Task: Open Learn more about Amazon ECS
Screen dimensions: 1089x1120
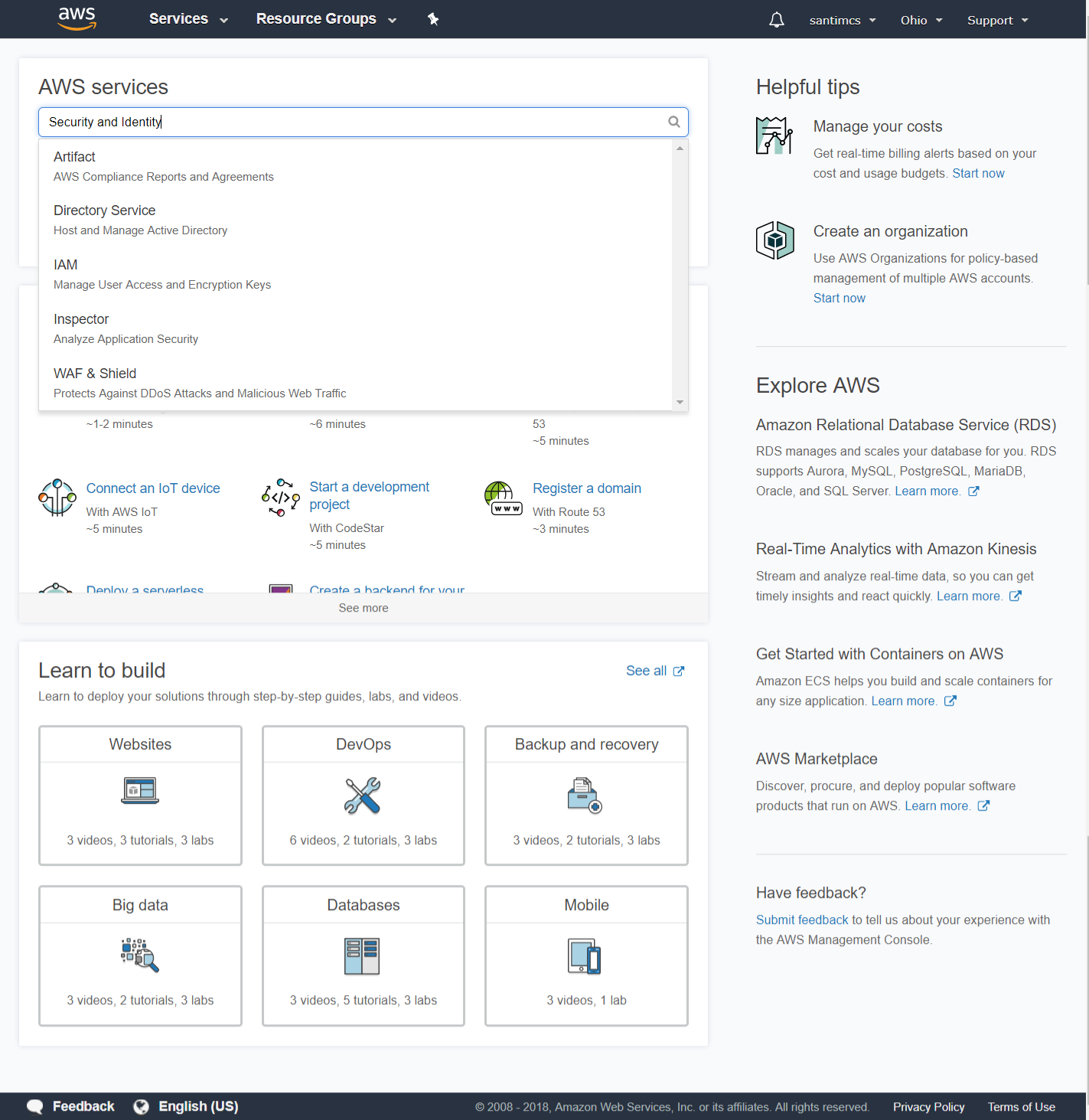Action: click(x=904, y=701)
